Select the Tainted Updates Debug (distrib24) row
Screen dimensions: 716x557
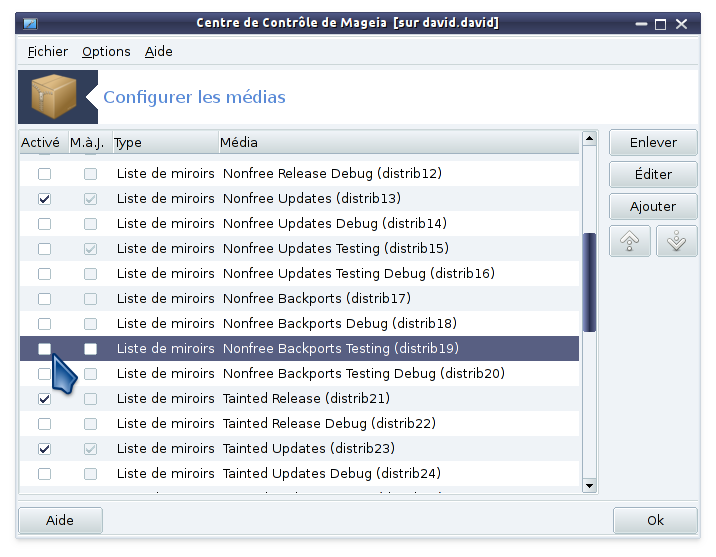[299, 473]
